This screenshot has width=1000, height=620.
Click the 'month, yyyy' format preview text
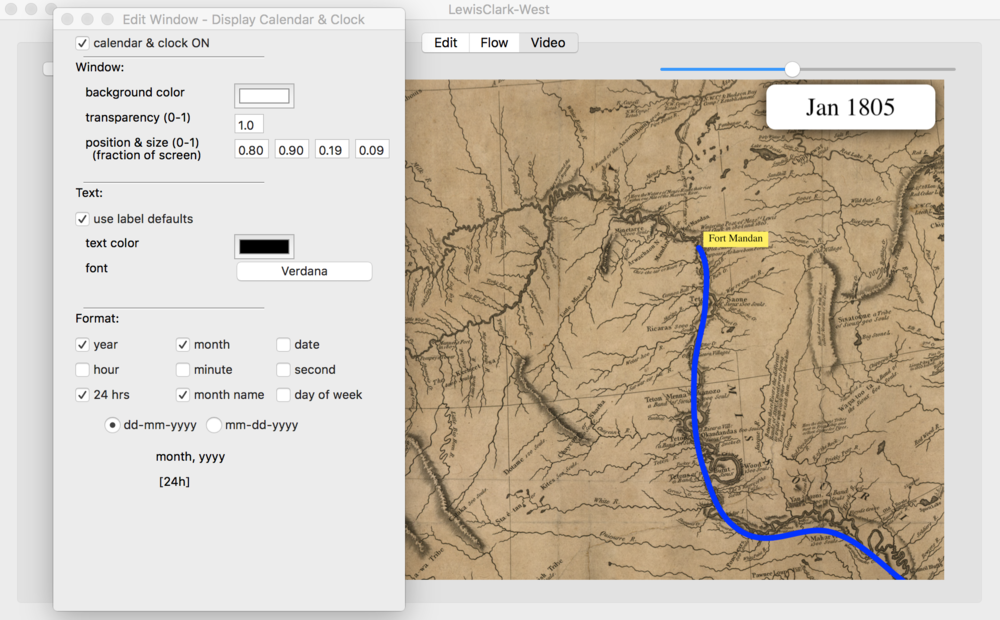point(191,457)
